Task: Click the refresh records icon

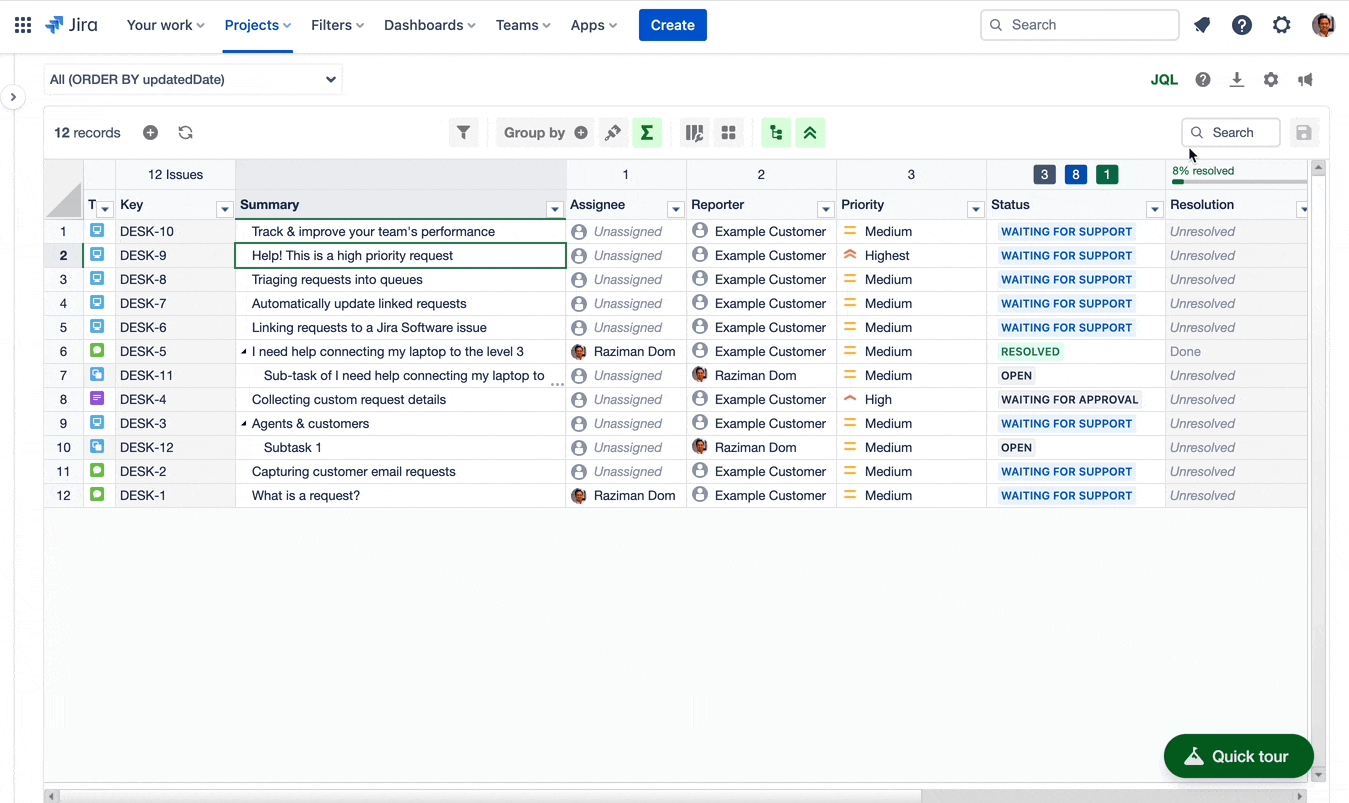Action: (185, 133)
